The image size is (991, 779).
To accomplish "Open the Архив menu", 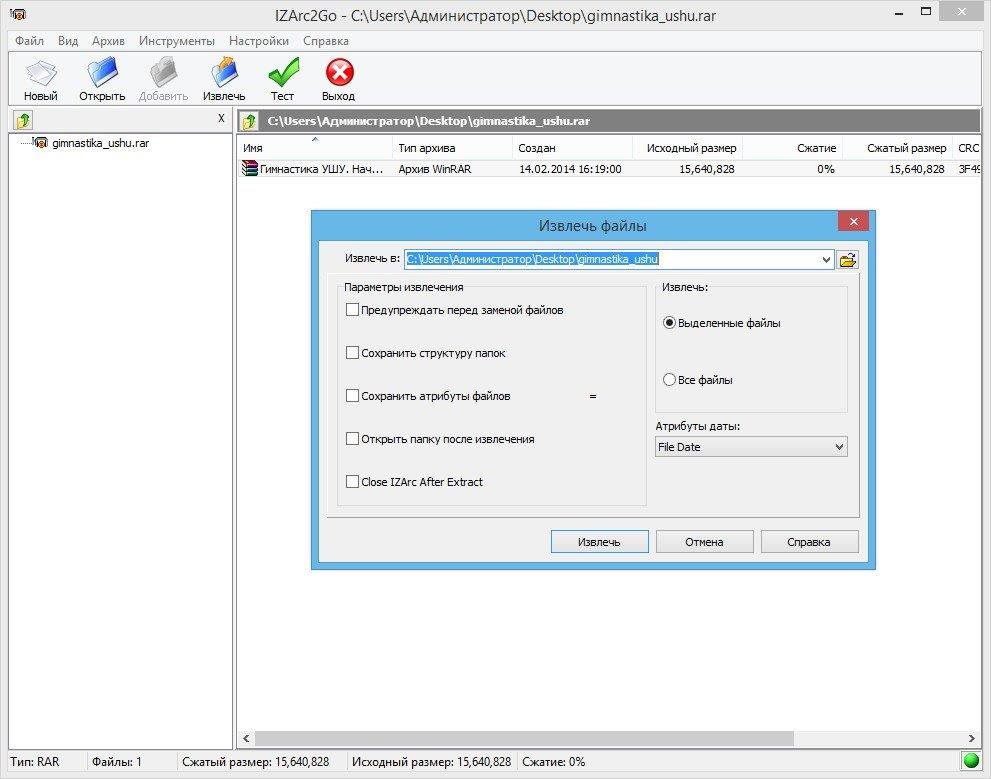I will [x=108, y=41].
